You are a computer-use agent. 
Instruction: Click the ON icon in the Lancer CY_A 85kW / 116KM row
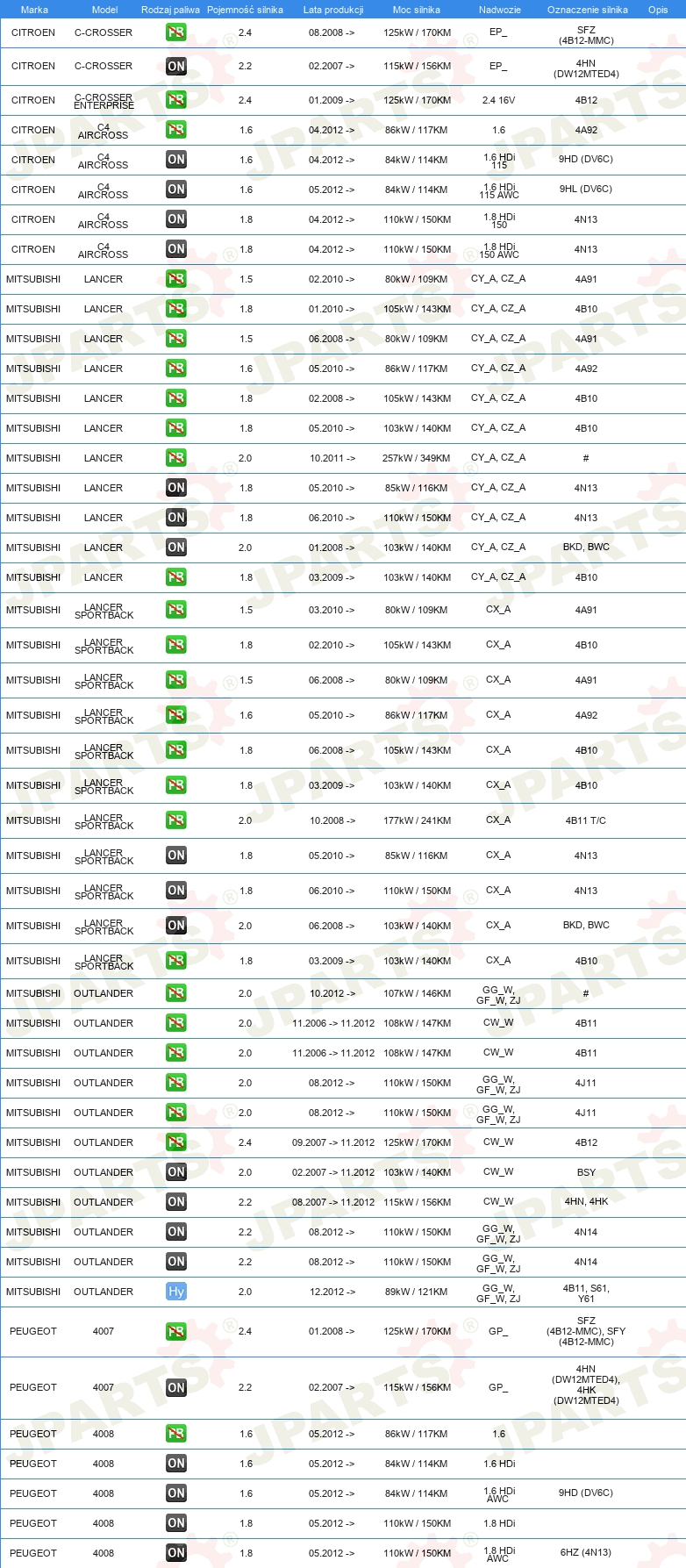click(176, 488)
